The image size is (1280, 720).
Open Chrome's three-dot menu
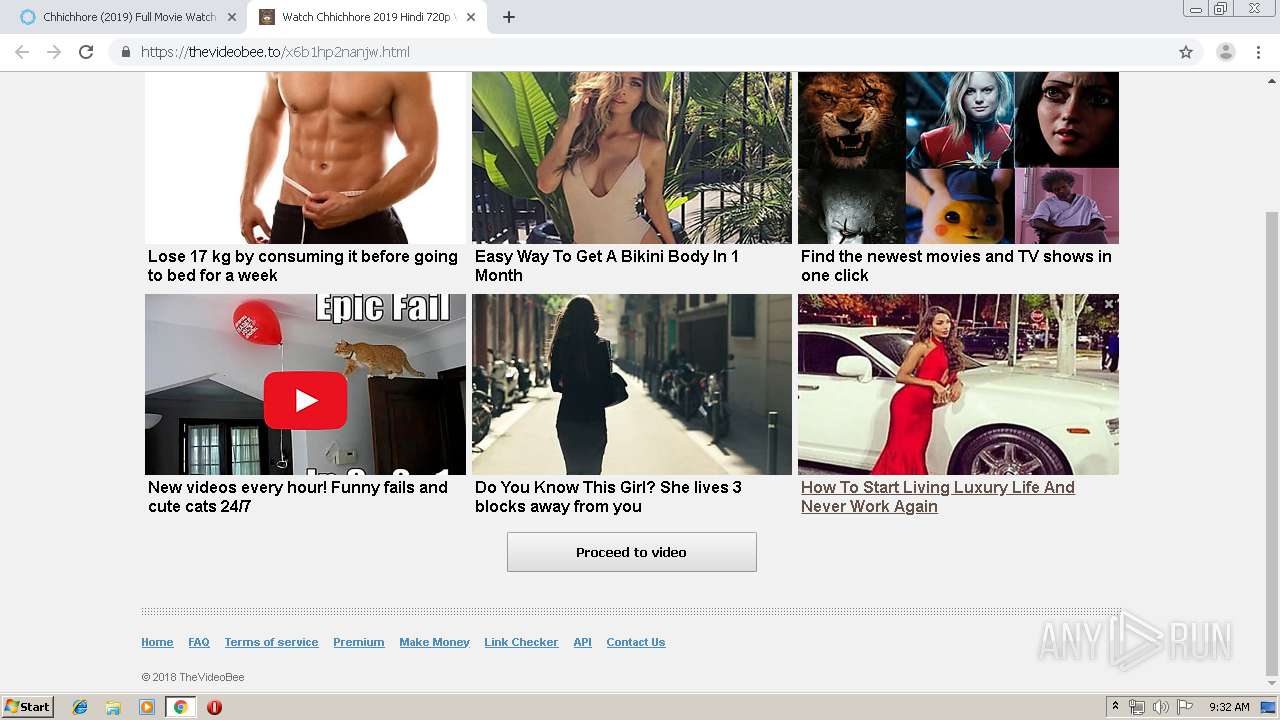1258,52
